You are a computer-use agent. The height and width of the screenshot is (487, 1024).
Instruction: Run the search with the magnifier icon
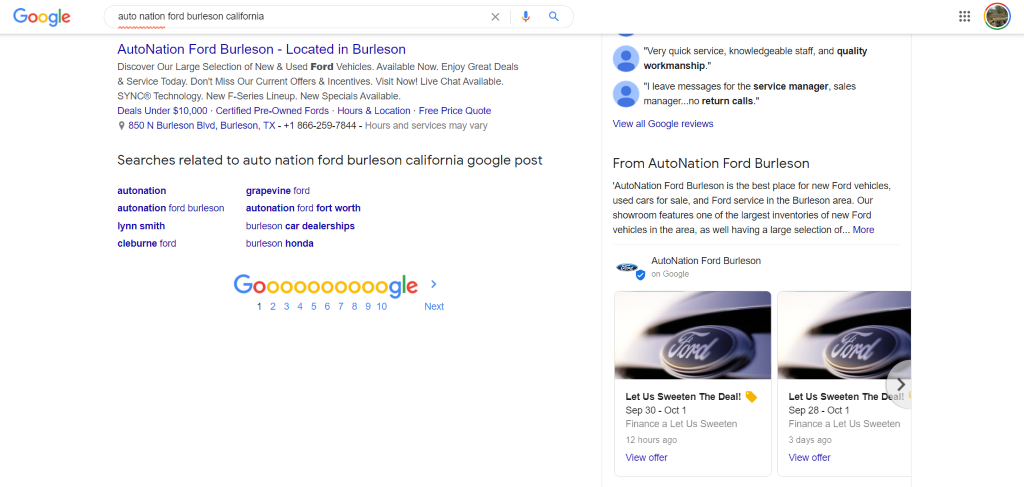[x=554, y=17]
